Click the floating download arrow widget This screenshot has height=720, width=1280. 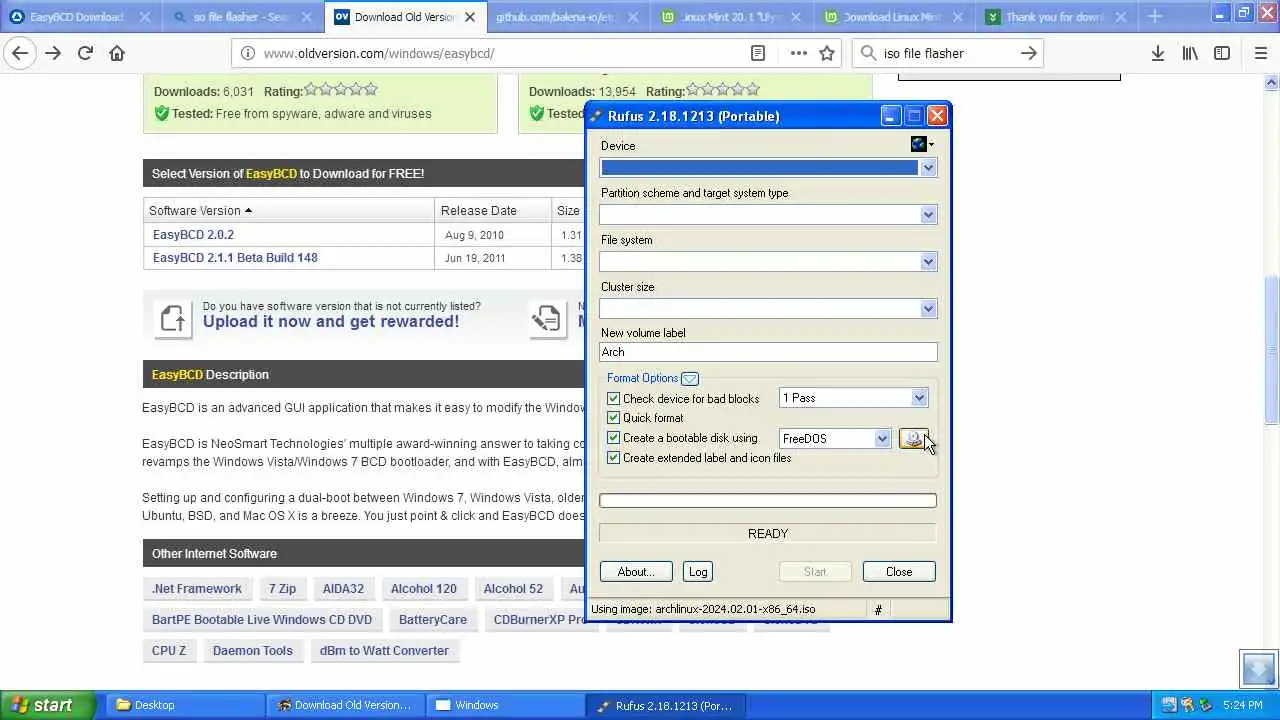tap(1258, 668)
